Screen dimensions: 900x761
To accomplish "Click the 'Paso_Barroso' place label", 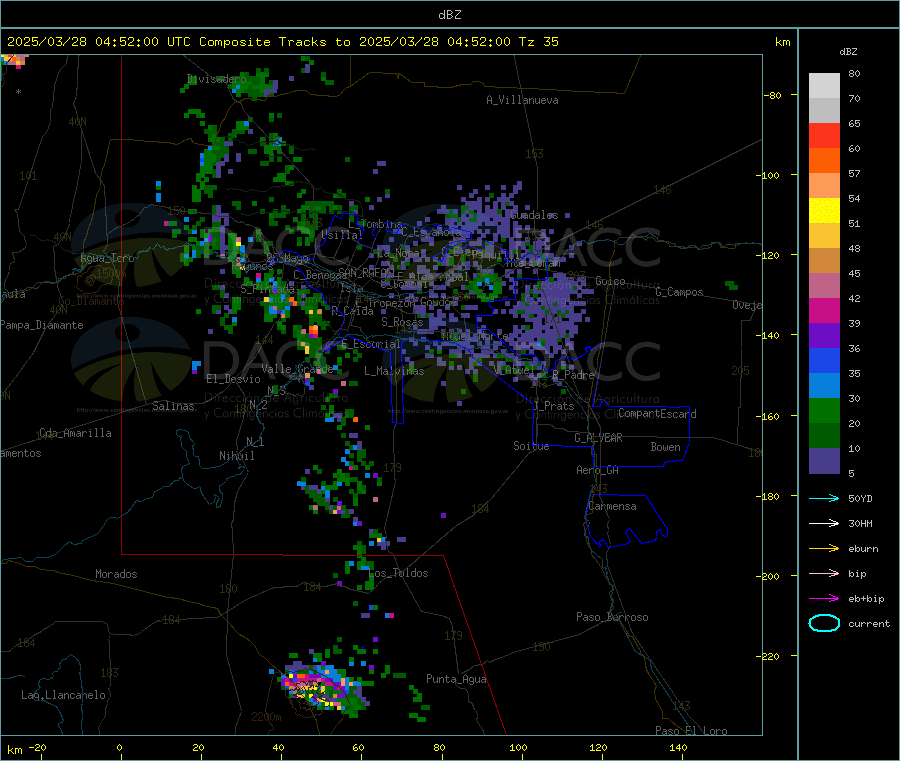I will pos(612,617).
